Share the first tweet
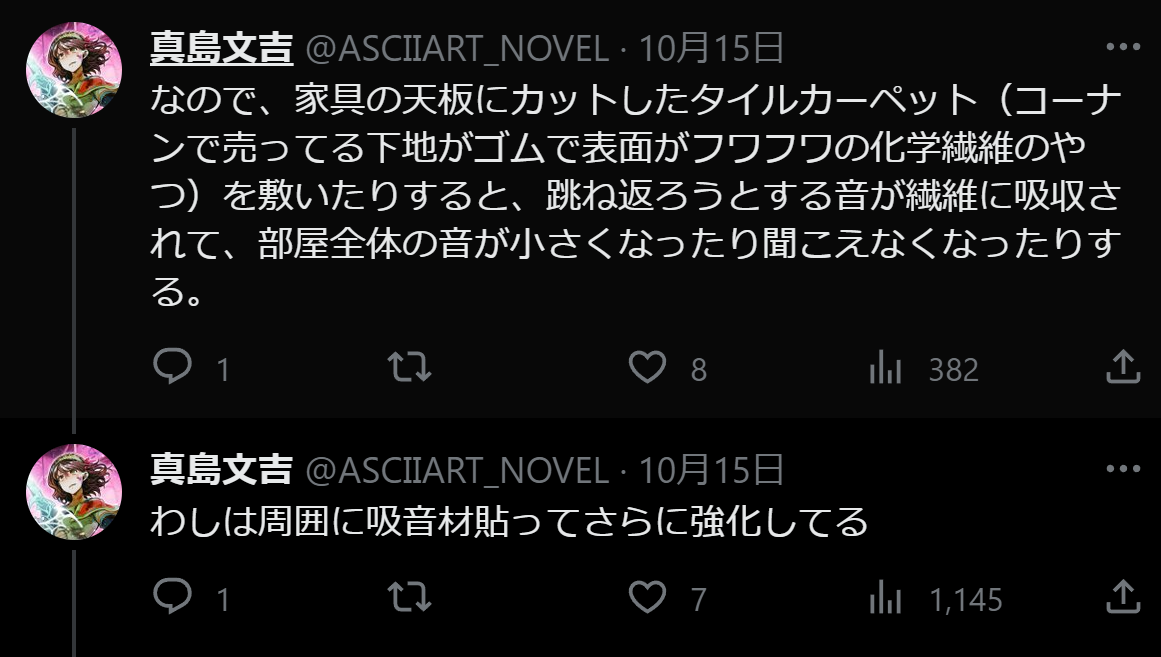1161x657 pixels. [x=1123, y=367]
